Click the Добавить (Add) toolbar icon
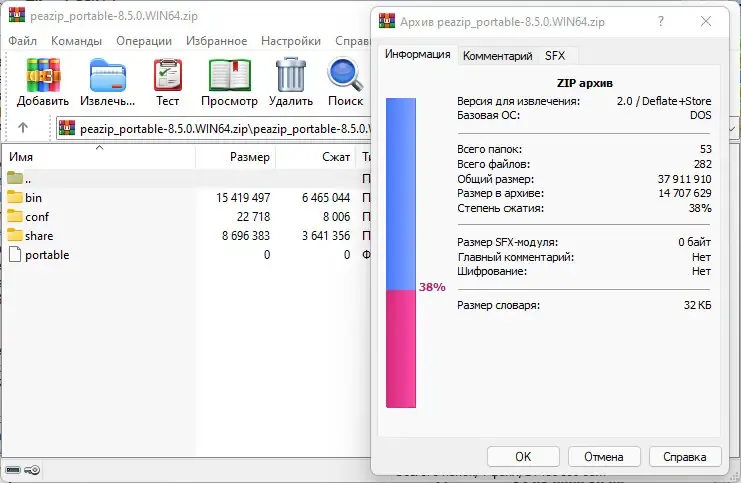This screenshot has width=741, height=483. [43, 75]
